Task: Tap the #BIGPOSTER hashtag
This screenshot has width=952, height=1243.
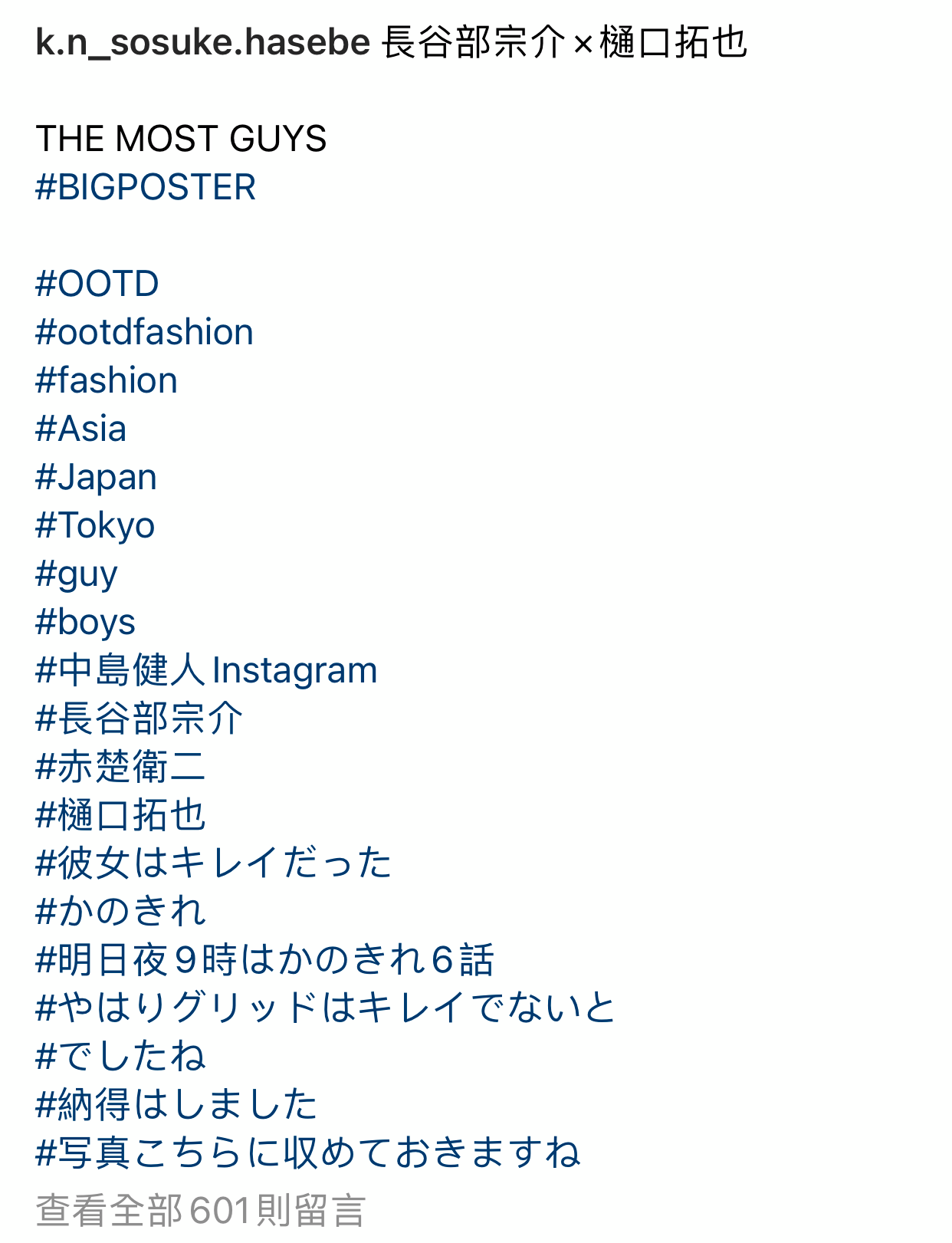Action: 146,187
